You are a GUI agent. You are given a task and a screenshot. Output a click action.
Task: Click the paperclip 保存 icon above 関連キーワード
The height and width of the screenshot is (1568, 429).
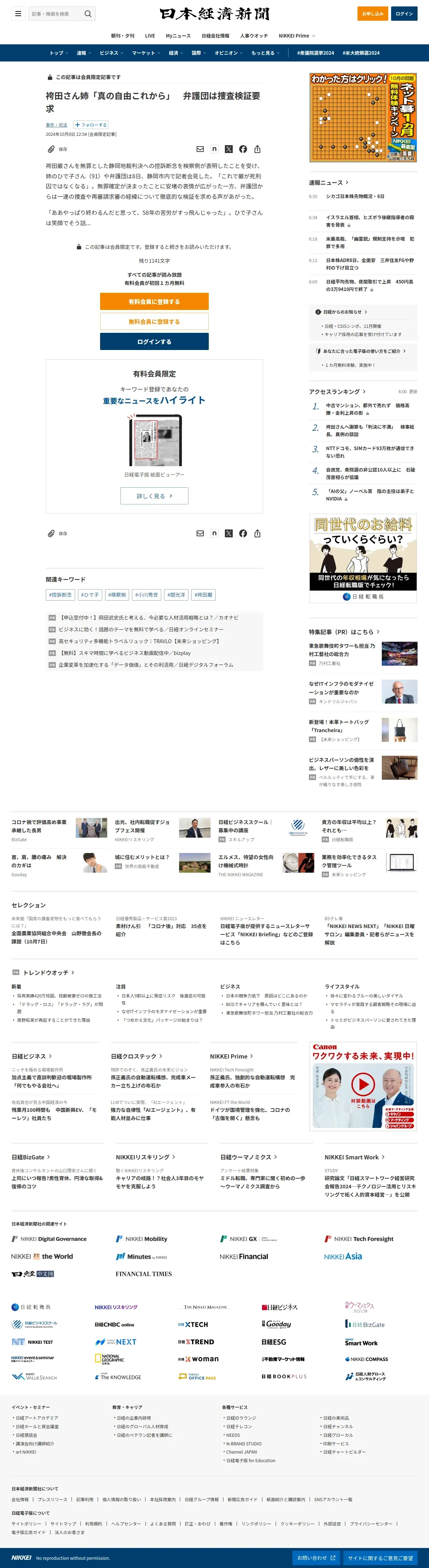(52, 533)
